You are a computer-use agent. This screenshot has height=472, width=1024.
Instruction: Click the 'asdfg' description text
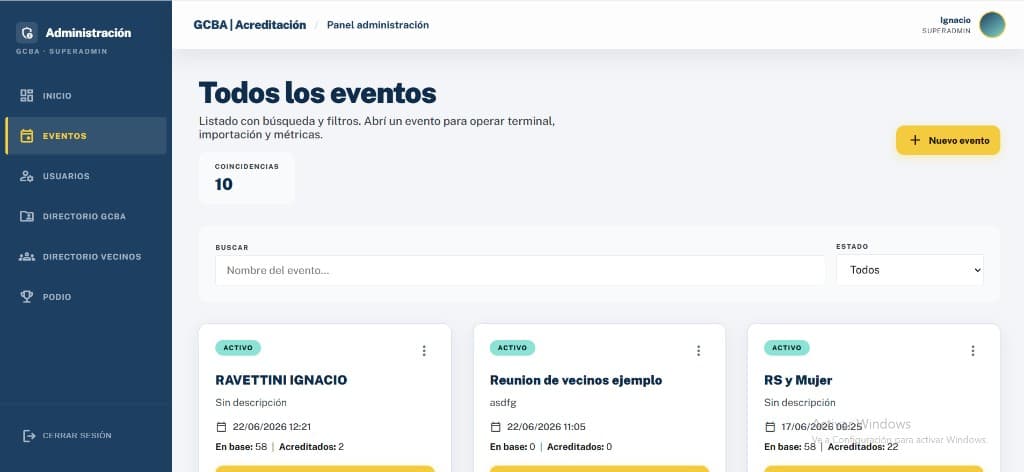click(503, 403)
